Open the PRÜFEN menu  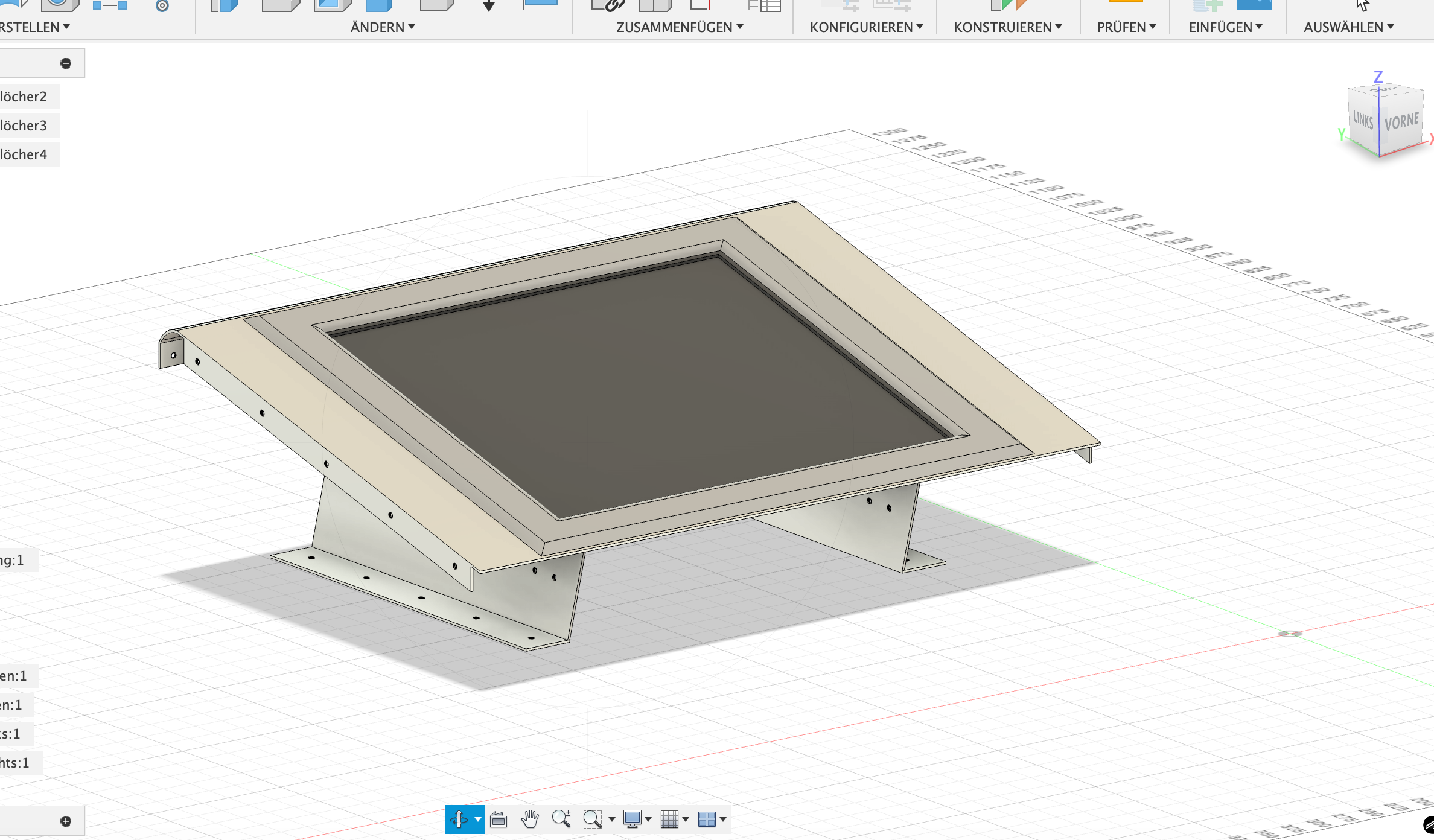coord(1126,27)
